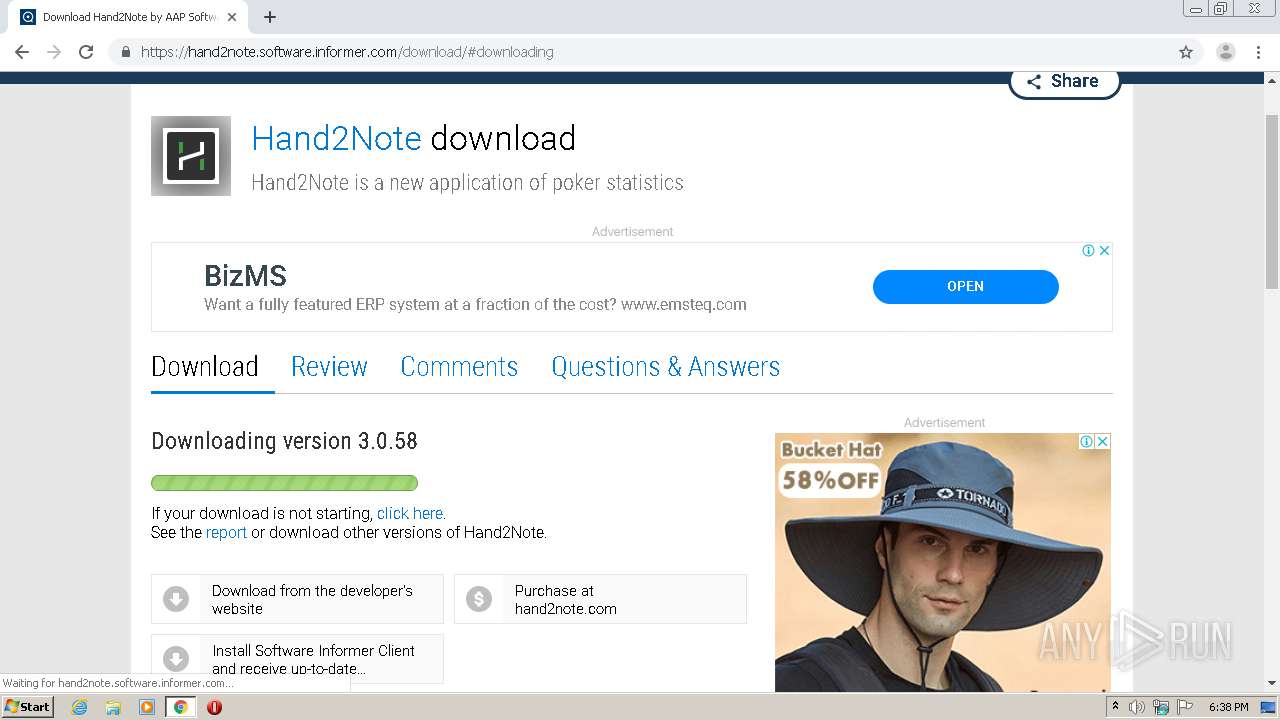Click the developer download arrow icon
The image size is (1280, 720).
point(176,599)
